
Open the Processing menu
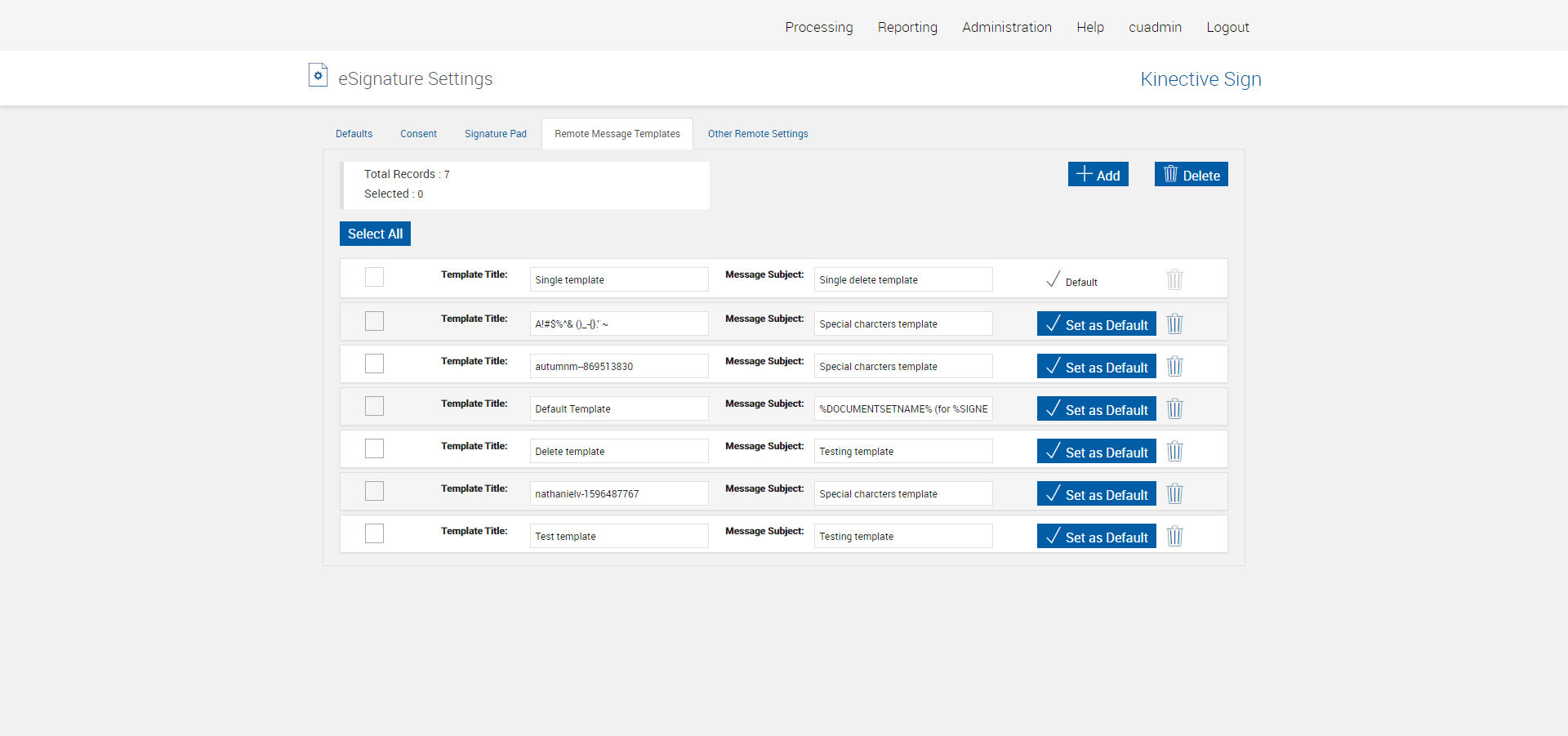[x=818, y=27]
